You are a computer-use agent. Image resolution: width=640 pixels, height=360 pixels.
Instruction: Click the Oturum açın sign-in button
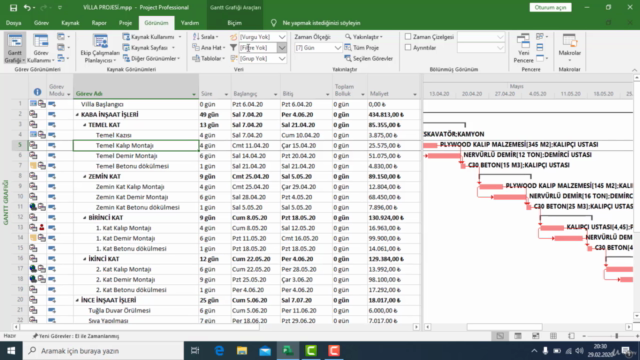550,7
